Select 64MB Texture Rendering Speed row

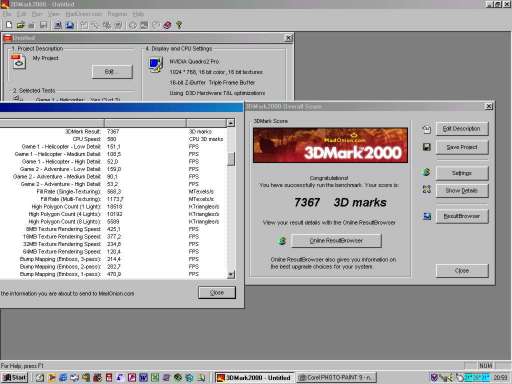tap(113, 252)
